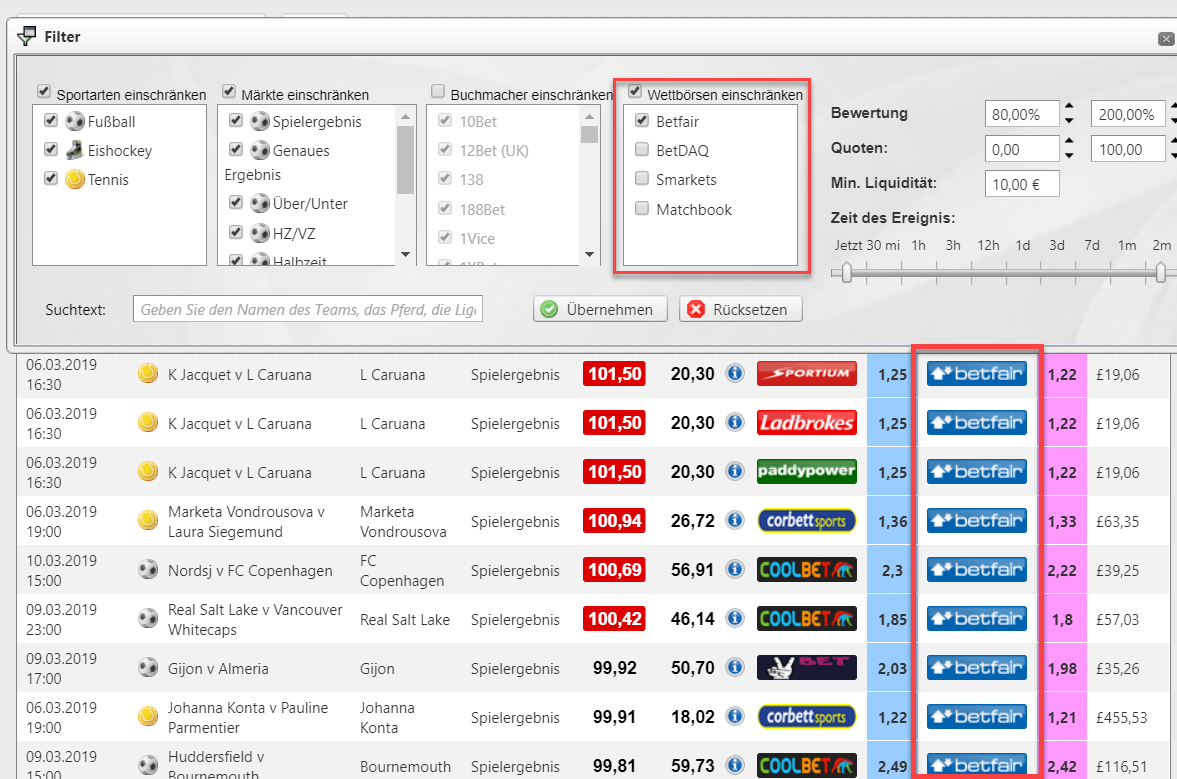Viewport: 1177px width, 779px height.
Task: Click the Übernehmen button
Action: tap(600, 309)
